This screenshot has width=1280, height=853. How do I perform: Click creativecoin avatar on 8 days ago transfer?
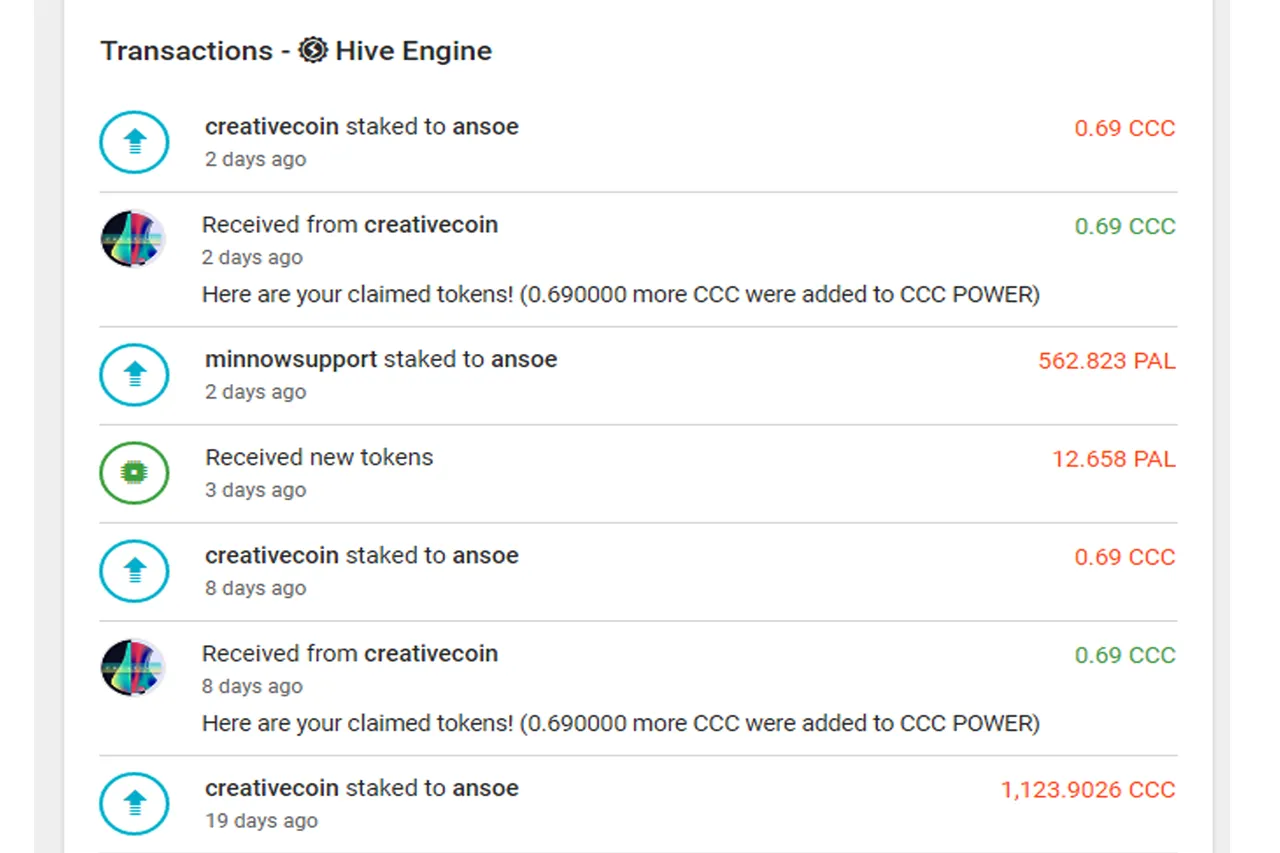(133, 668)
